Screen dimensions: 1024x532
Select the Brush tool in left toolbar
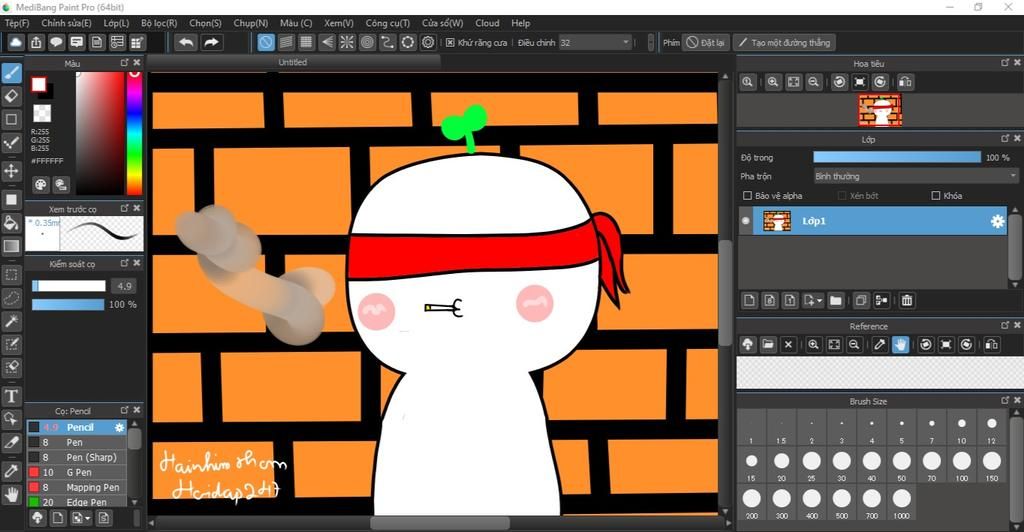(12, 74)
